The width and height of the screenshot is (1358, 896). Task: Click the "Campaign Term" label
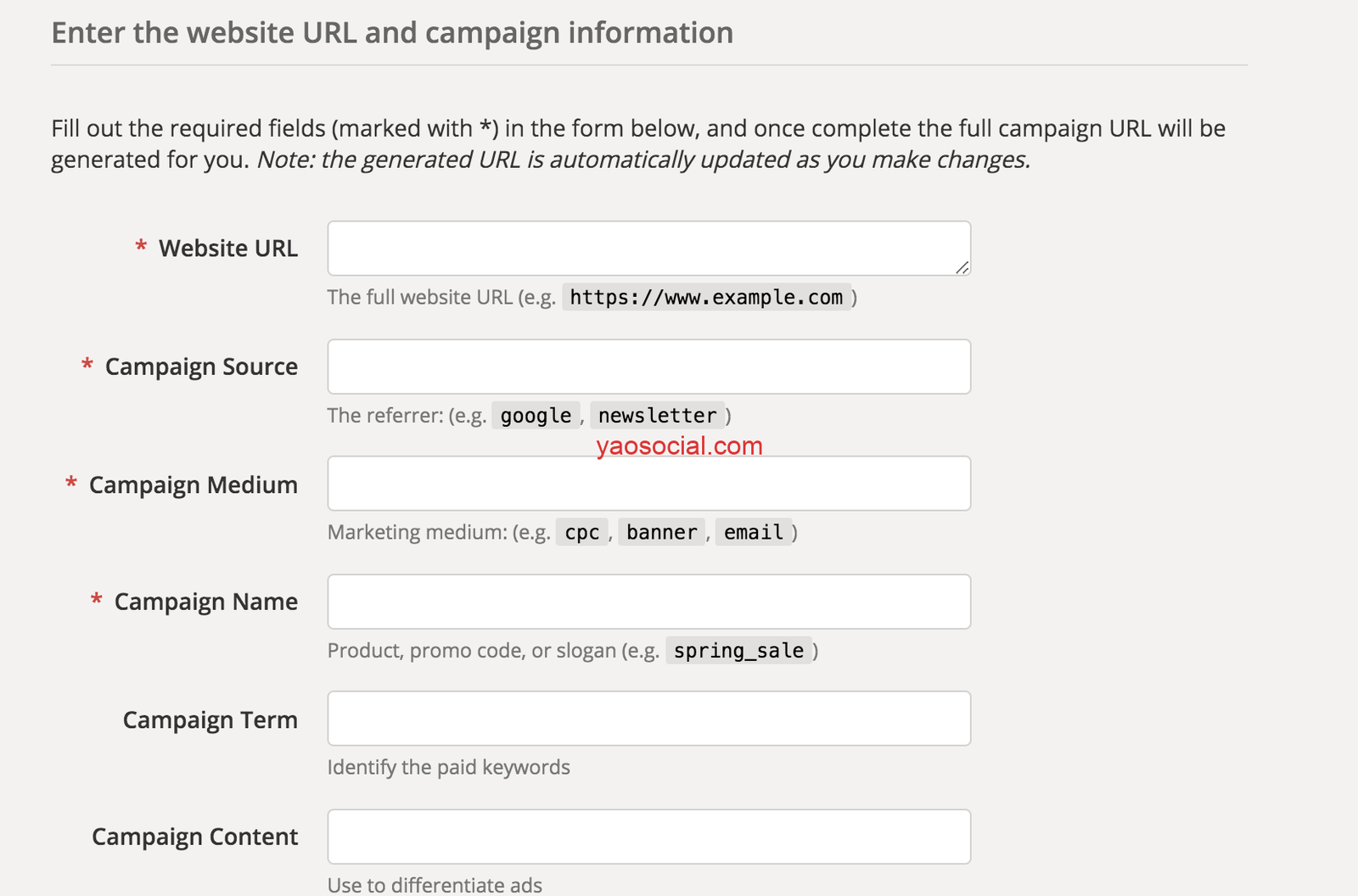(210, 720)
